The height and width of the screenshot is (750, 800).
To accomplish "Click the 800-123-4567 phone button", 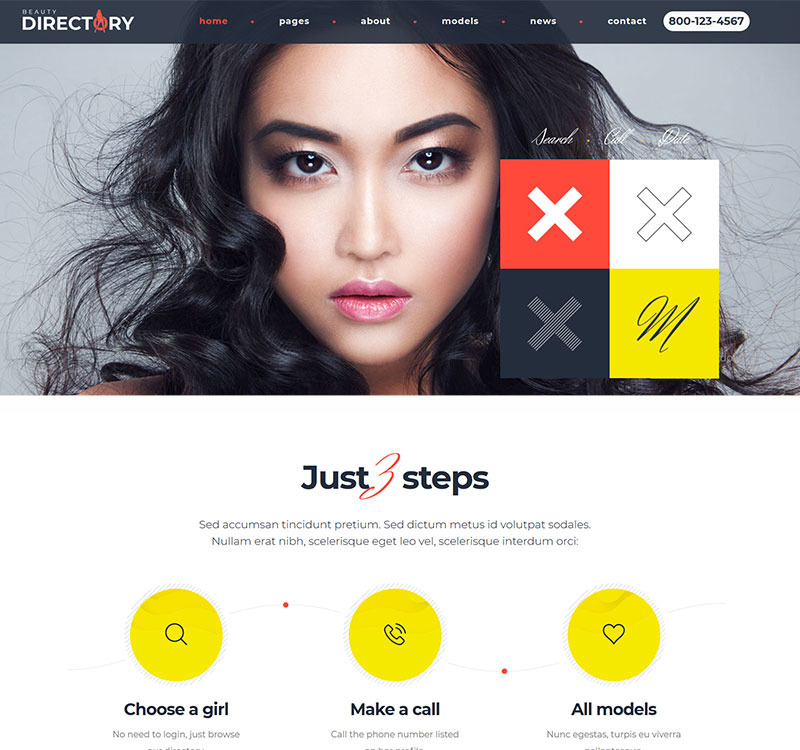I will [x=706, y=21].
